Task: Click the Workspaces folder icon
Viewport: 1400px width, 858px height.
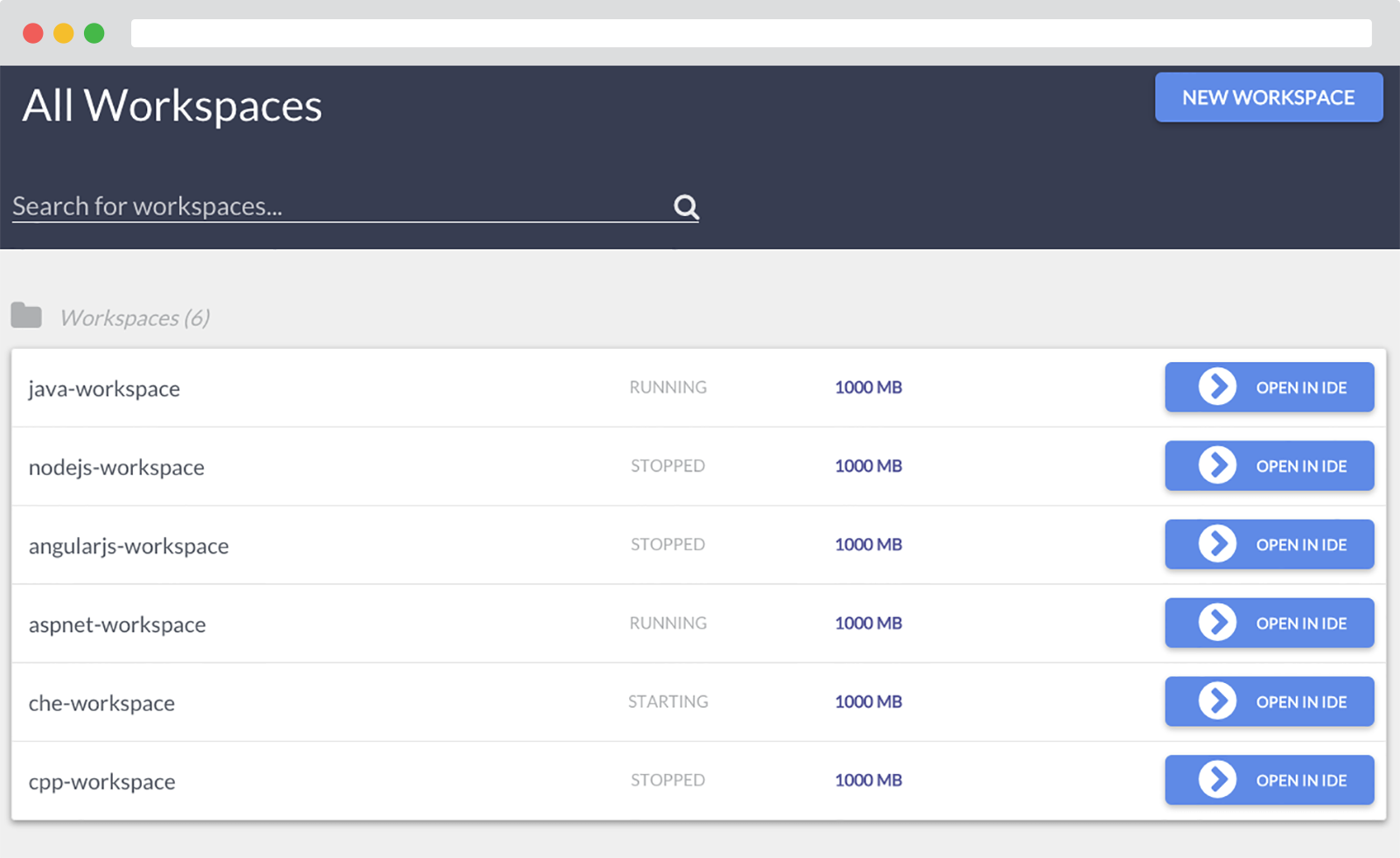Action: [x=26, y=316]
